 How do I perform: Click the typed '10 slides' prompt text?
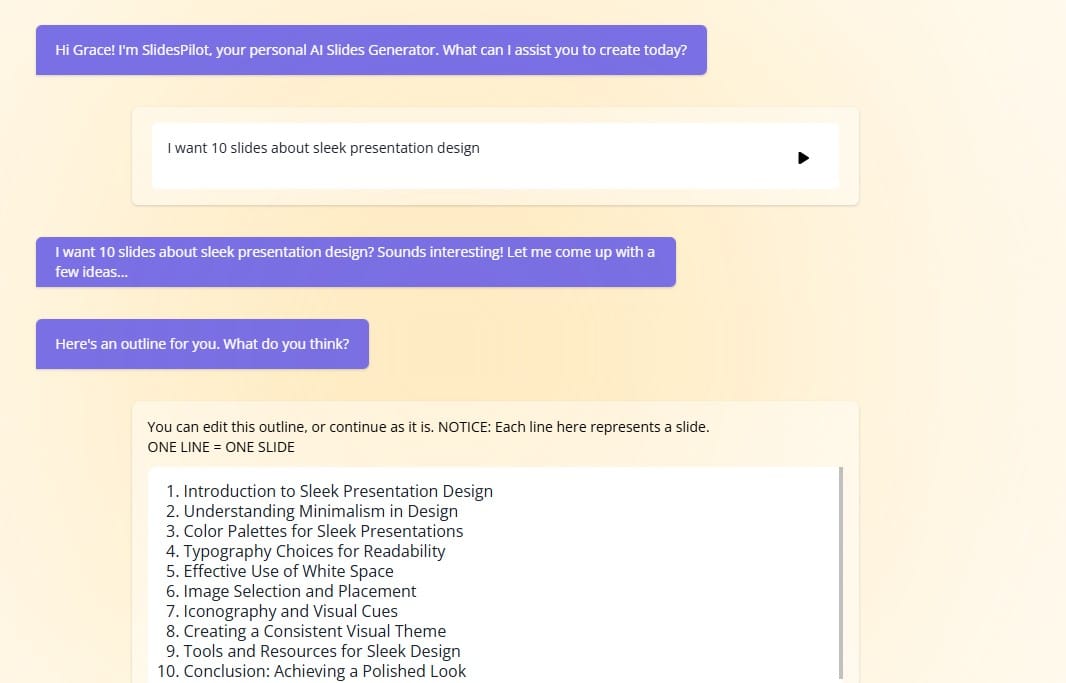(x=323, y=148)
